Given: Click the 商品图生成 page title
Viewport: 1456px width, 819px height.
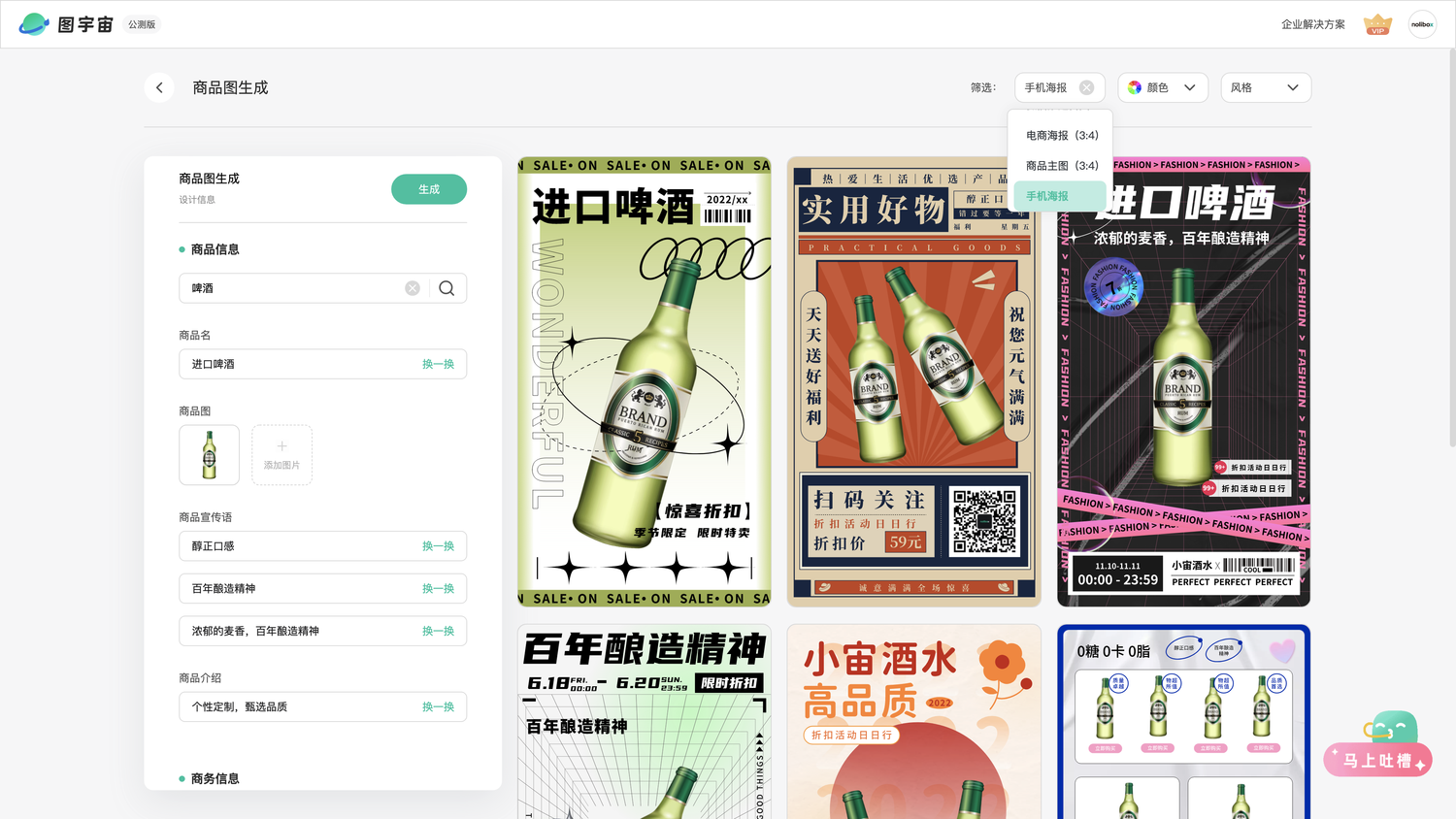Looking at the screenshot, I should pyautogui.click(x=230, y=87).
